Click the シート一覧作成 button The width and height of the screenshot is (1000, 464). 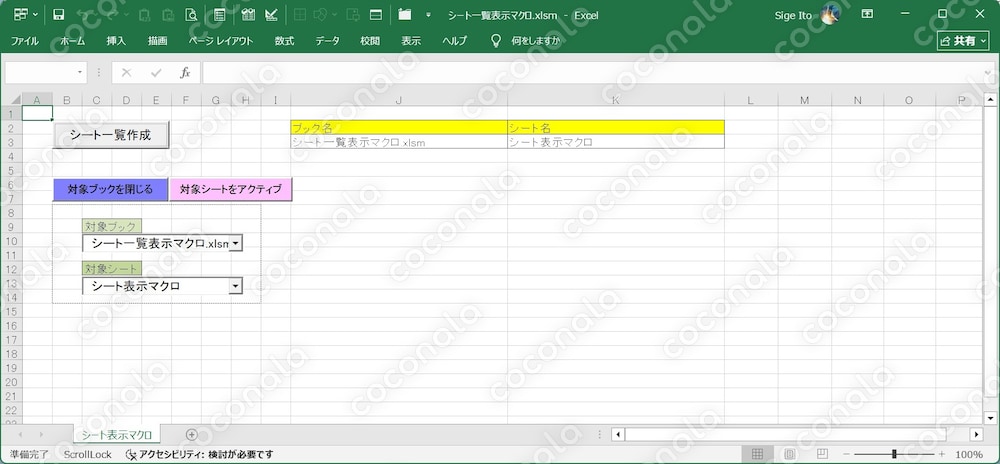111,134
